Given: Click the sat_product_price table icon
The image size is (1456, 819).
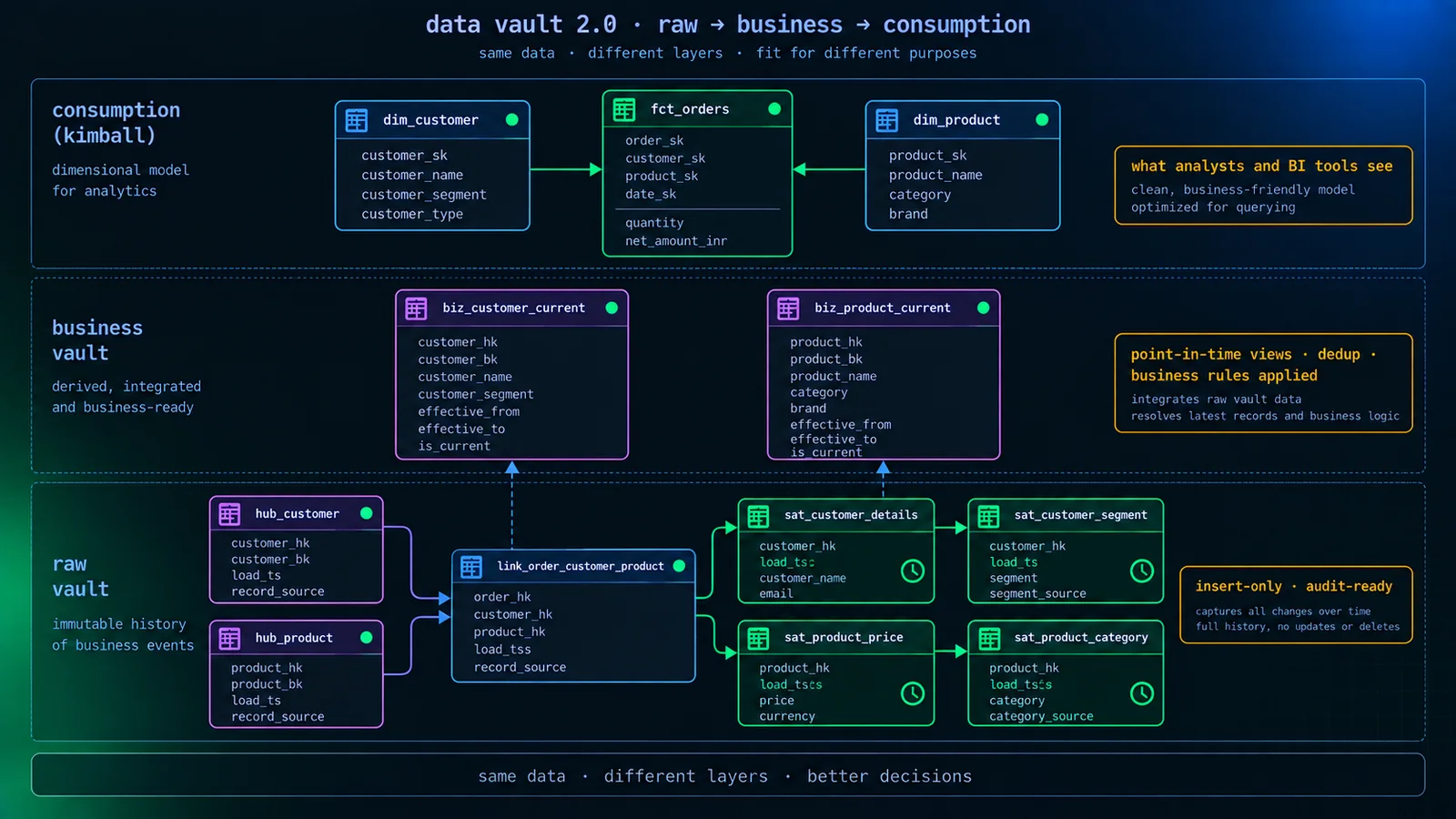Looking at the screenshot, I should (758, 639).
